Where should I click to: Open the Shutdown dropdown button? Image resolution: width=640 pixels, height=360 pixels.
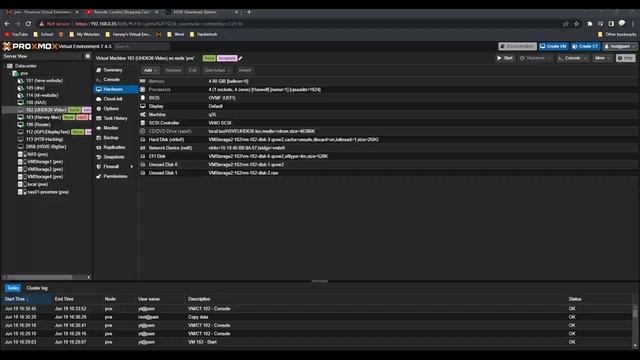[x=535, y=58]
